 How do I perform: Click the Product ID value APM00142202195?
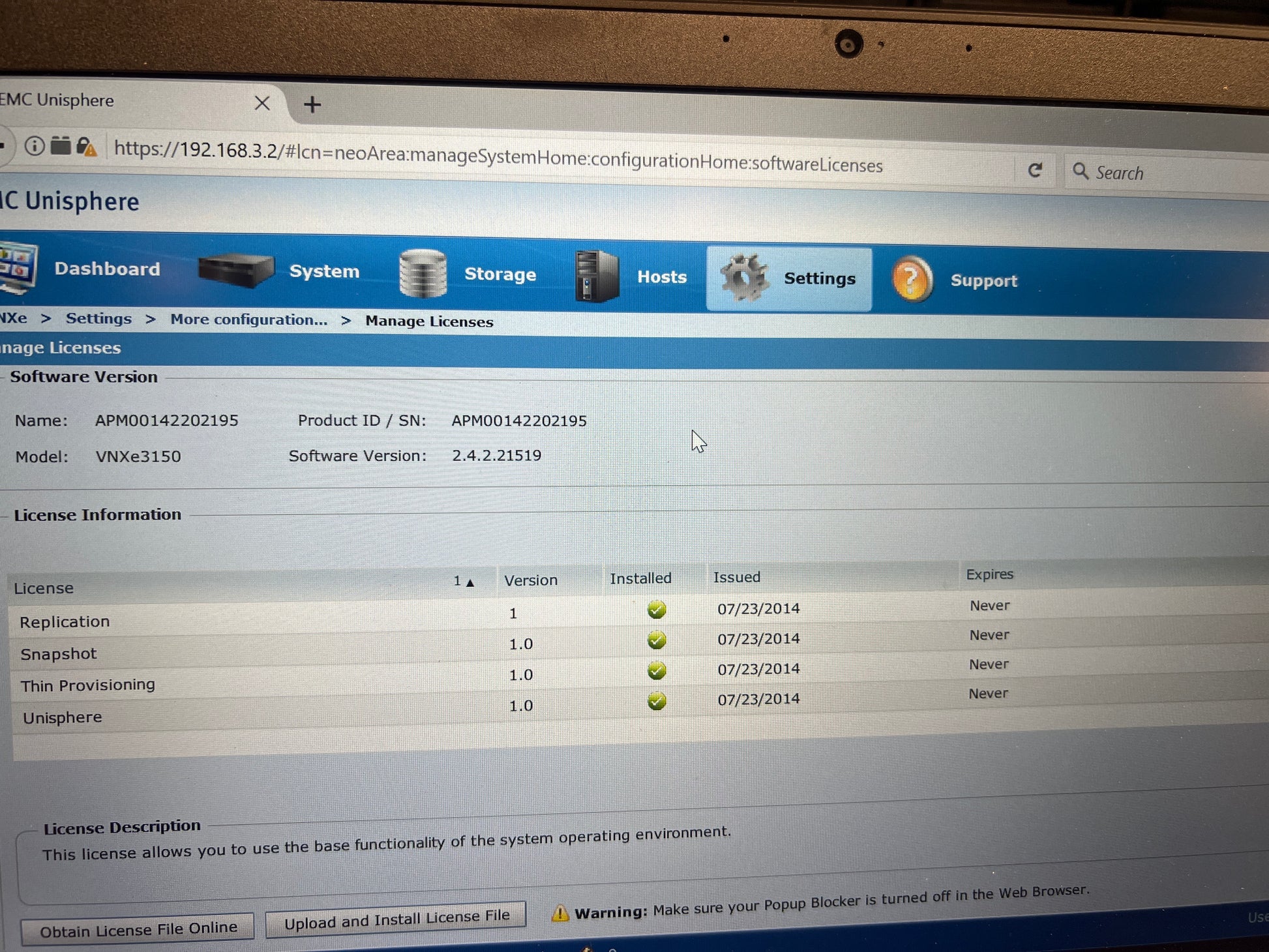point(519,421)
